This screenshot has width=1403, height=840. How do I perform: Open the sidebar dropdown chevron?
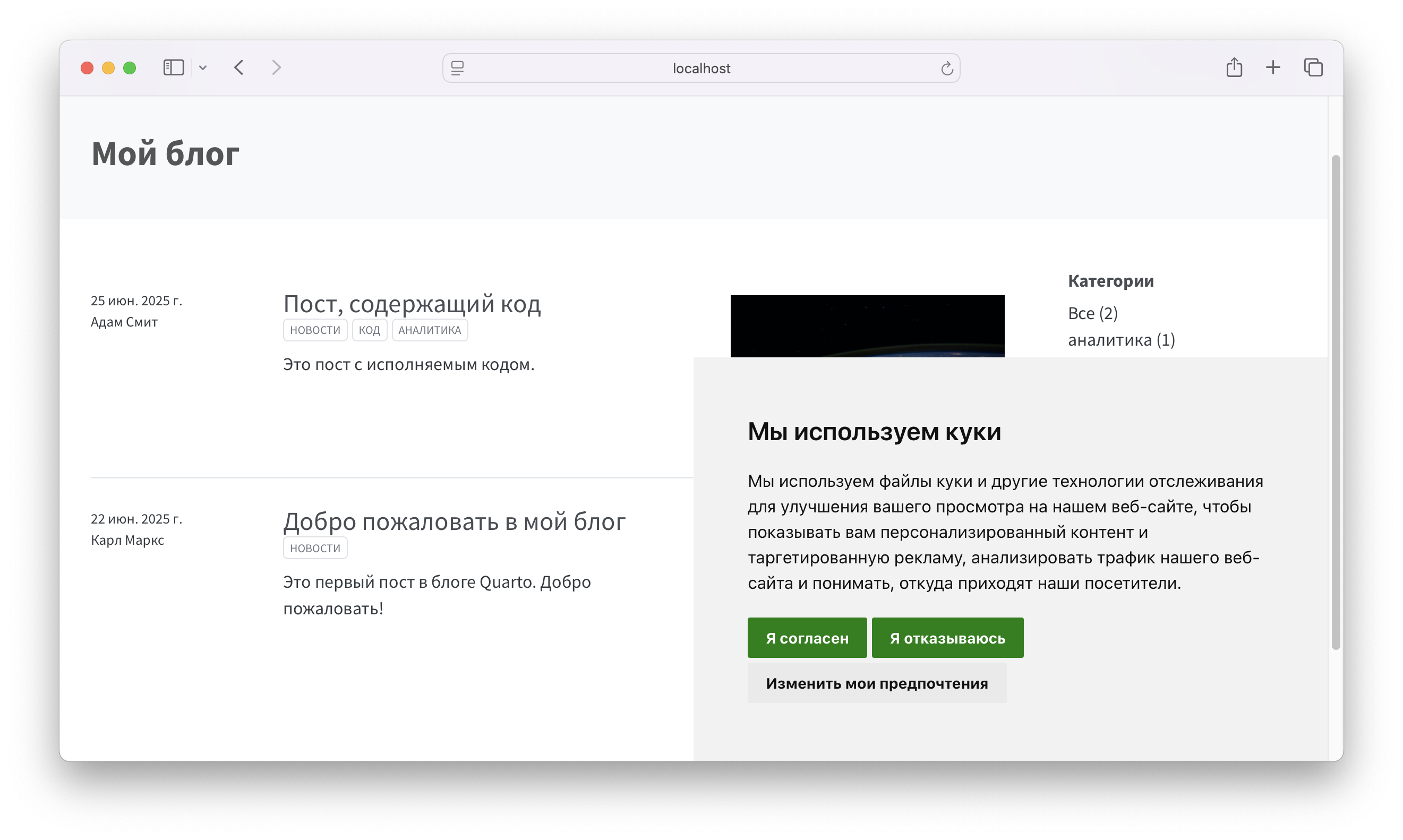tap(203, 68)
